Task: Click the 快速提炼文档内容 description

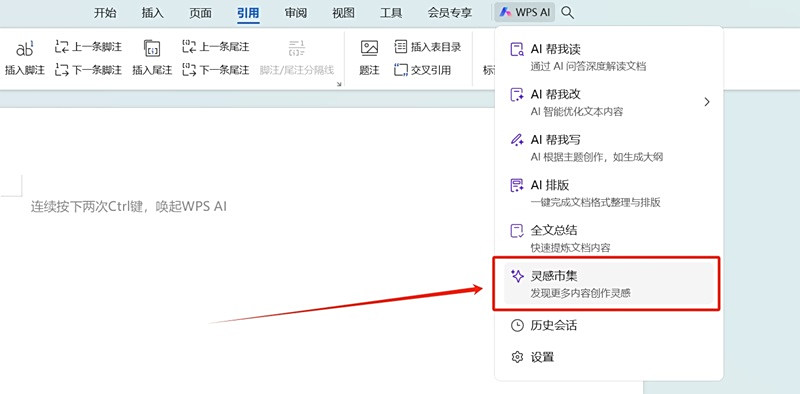Action: 570,248
